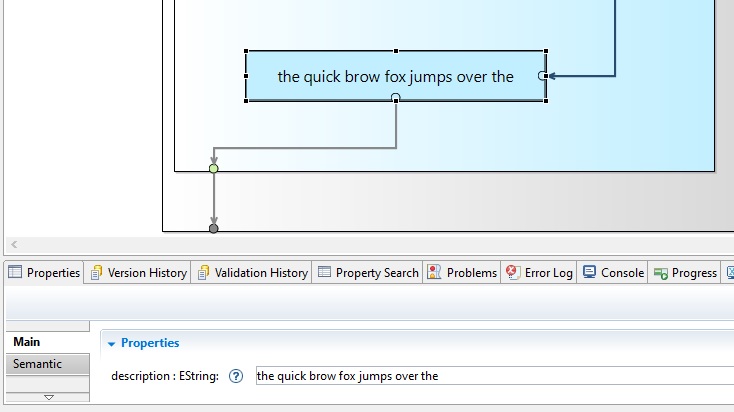
Task: Click the bottom-right resize handle of selected node
Action: pos(546,101)
